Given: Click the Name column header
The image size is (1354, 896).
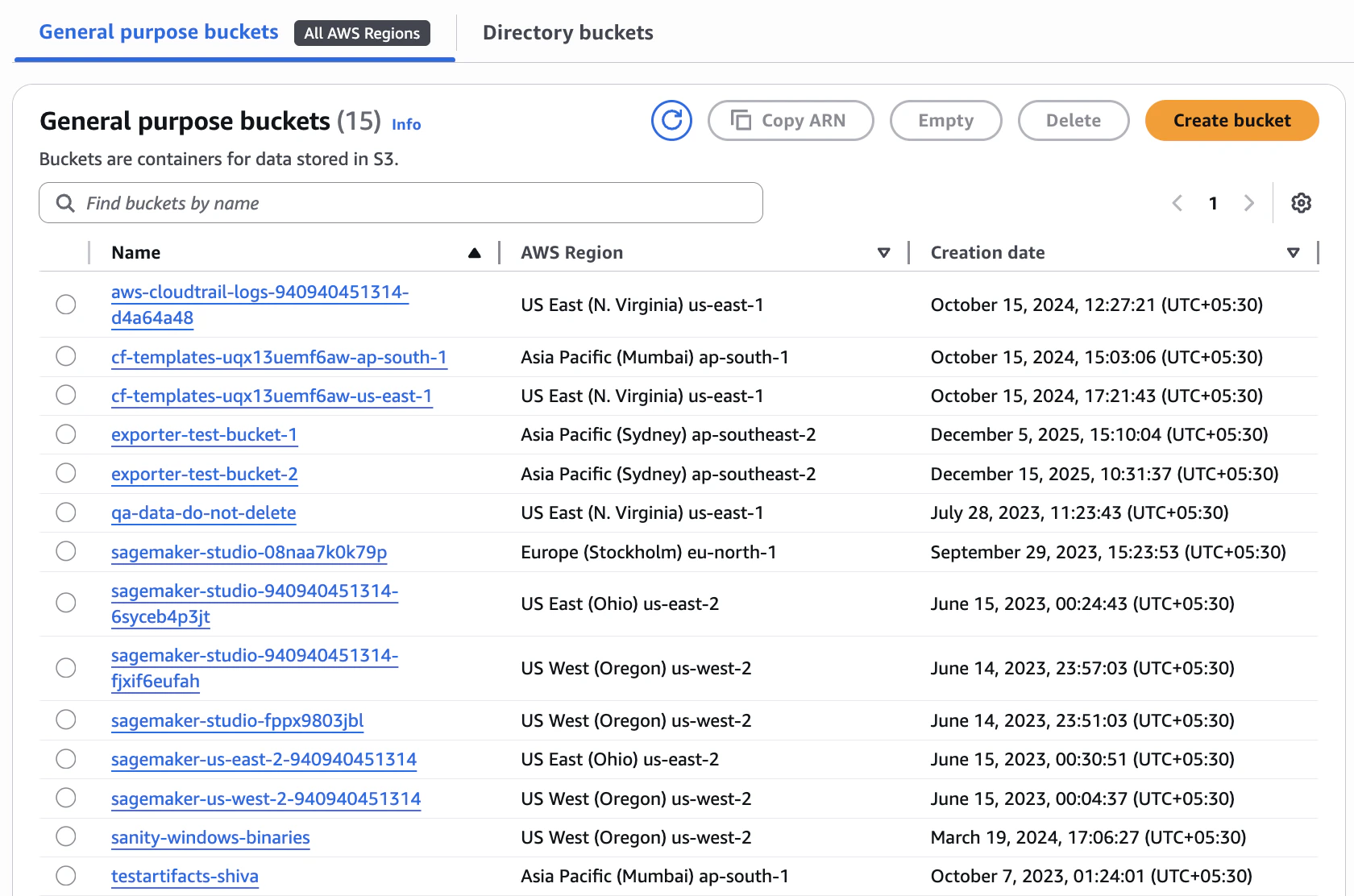Looking at the screenshot, I should tap(135, 252).
